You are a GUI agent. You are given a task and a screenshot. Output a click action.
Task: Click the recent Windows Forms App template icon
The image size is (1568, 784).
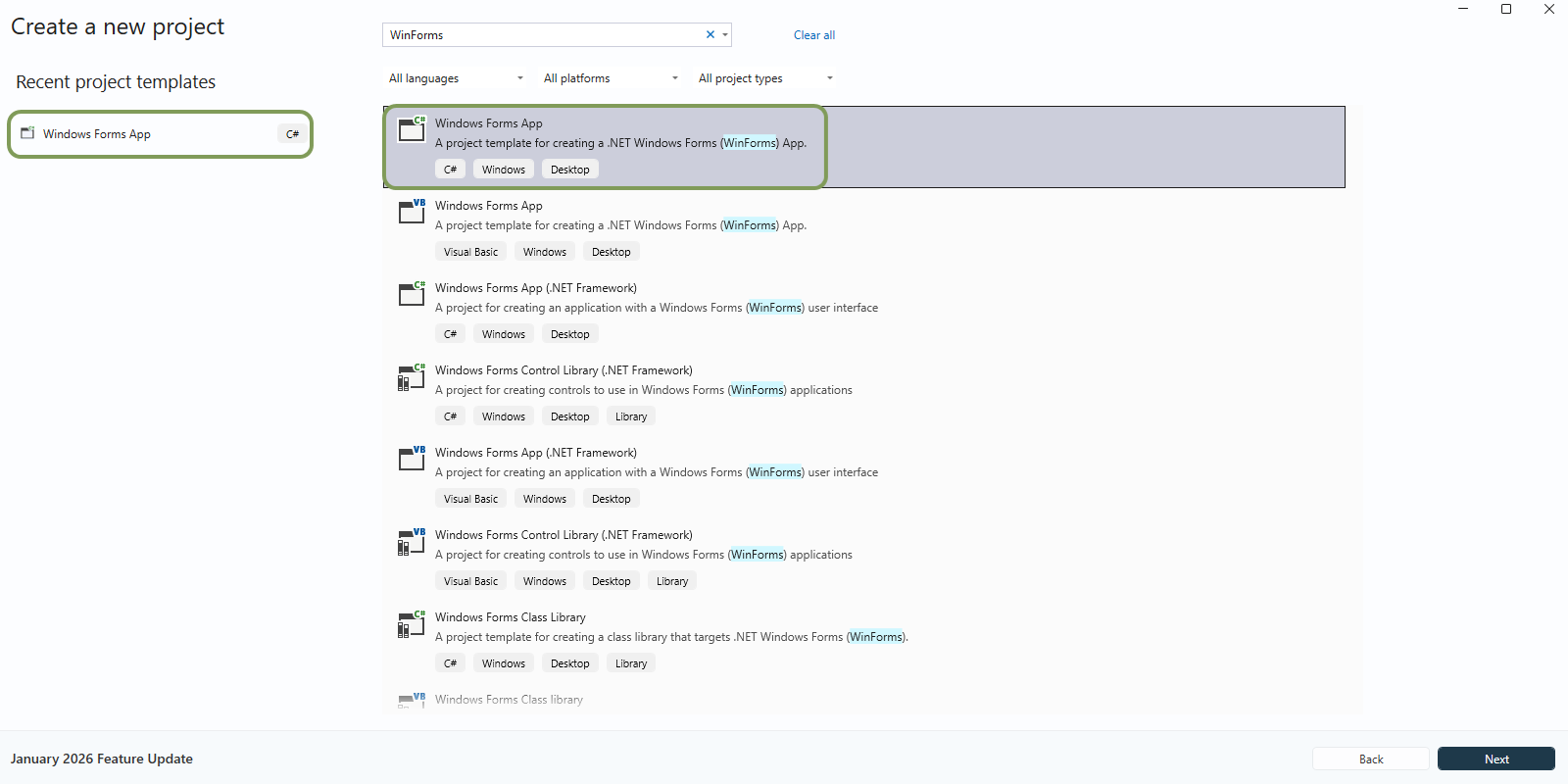coord(27,133)
